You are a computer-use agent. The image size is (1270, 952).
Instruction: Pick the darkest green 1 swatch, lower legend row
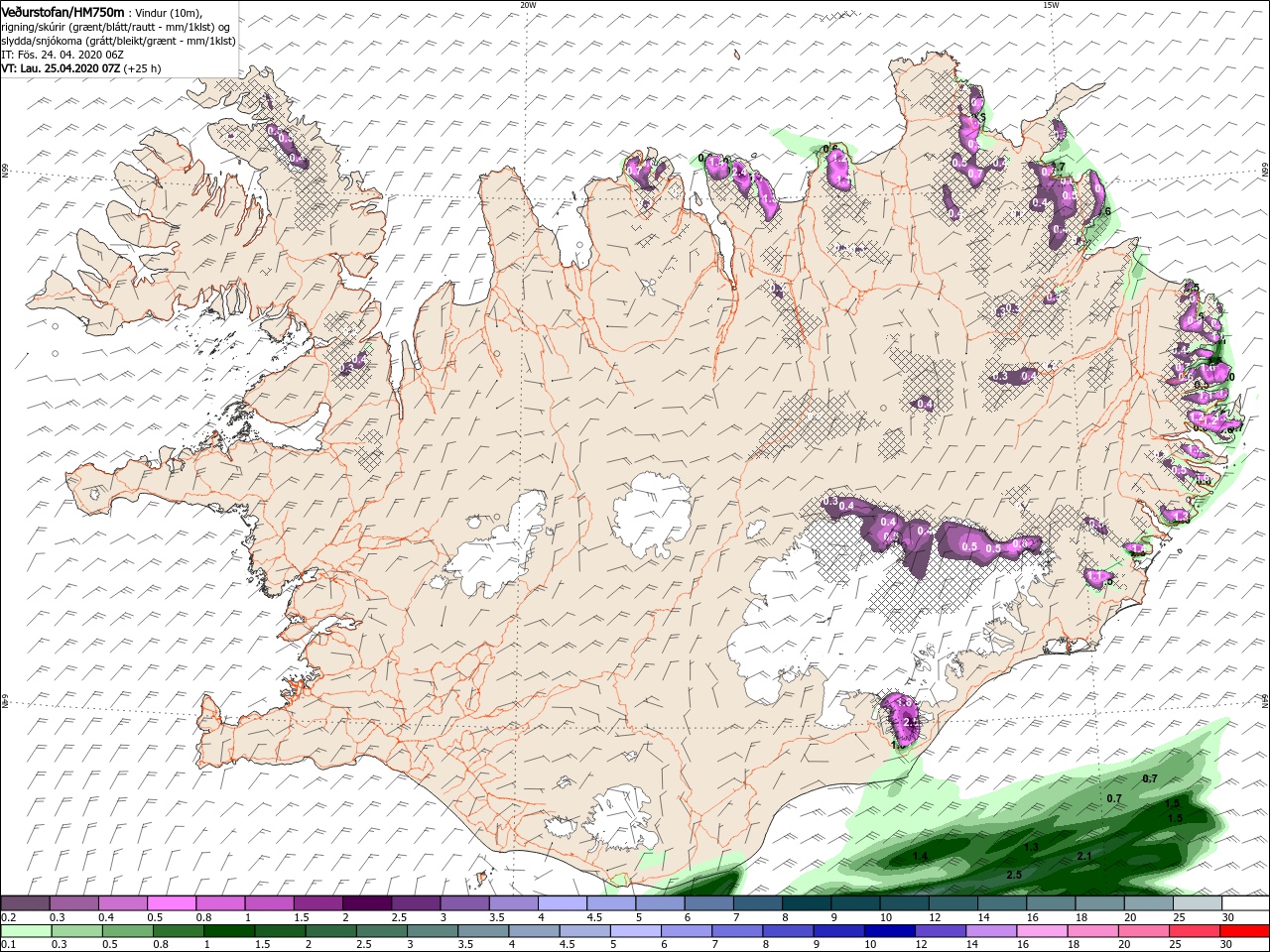[x=229, y=931]
